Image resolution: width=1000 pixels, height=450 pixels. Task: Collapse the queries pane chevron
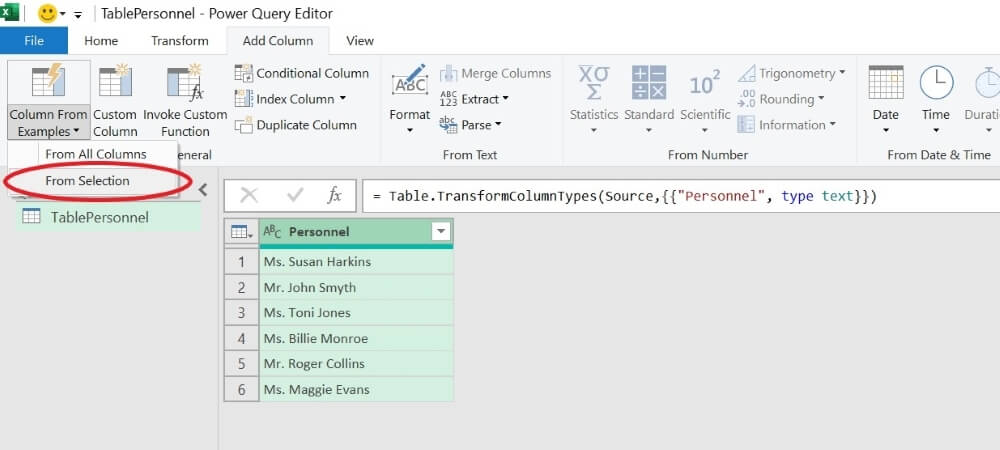click(x=203, y=189)
